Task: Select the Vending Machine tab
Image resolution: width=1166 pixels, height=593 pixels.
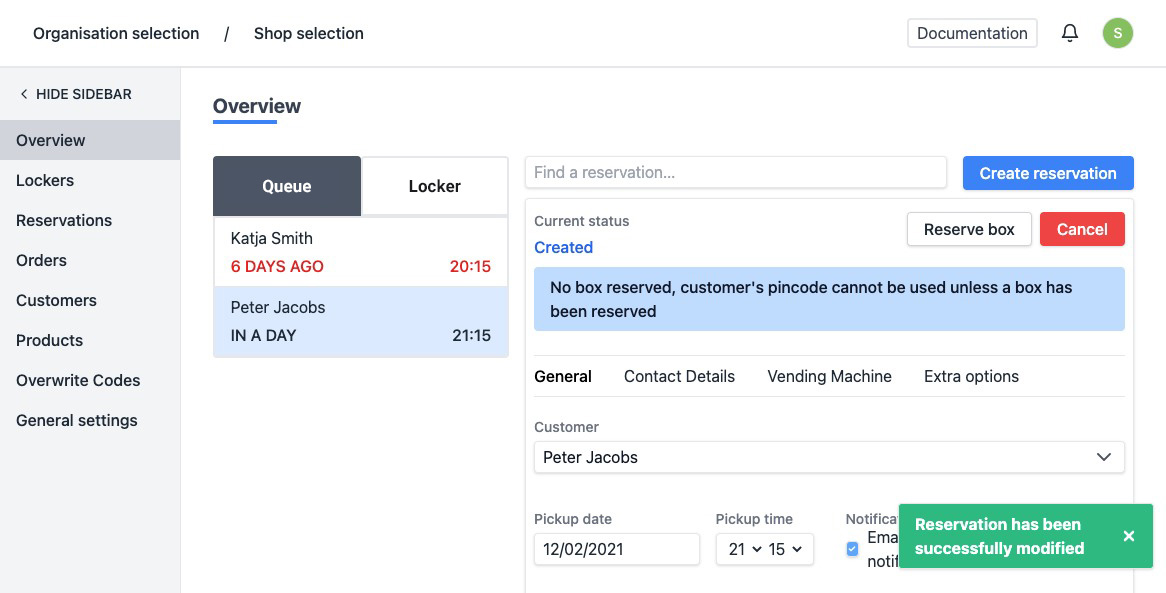Action: [829, 377]
